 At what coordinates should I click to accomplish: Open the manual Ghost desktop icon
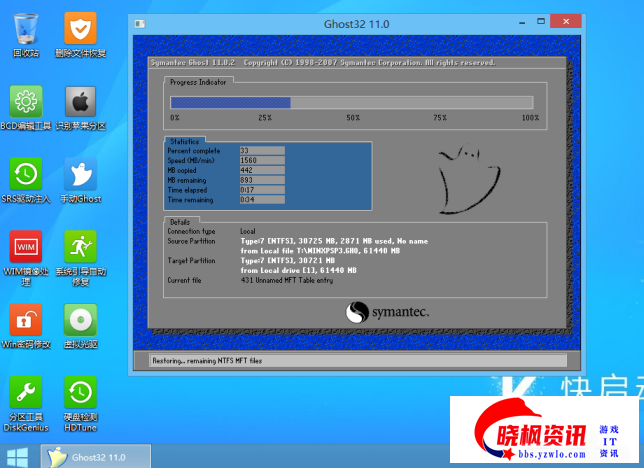80,175
